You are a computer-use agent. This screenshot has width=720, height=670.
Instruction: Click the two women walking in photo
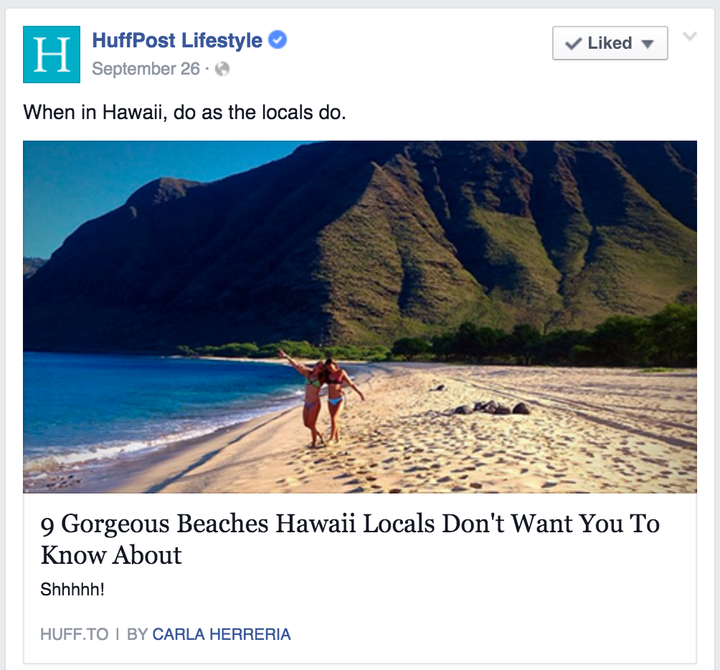pos(321,400)
